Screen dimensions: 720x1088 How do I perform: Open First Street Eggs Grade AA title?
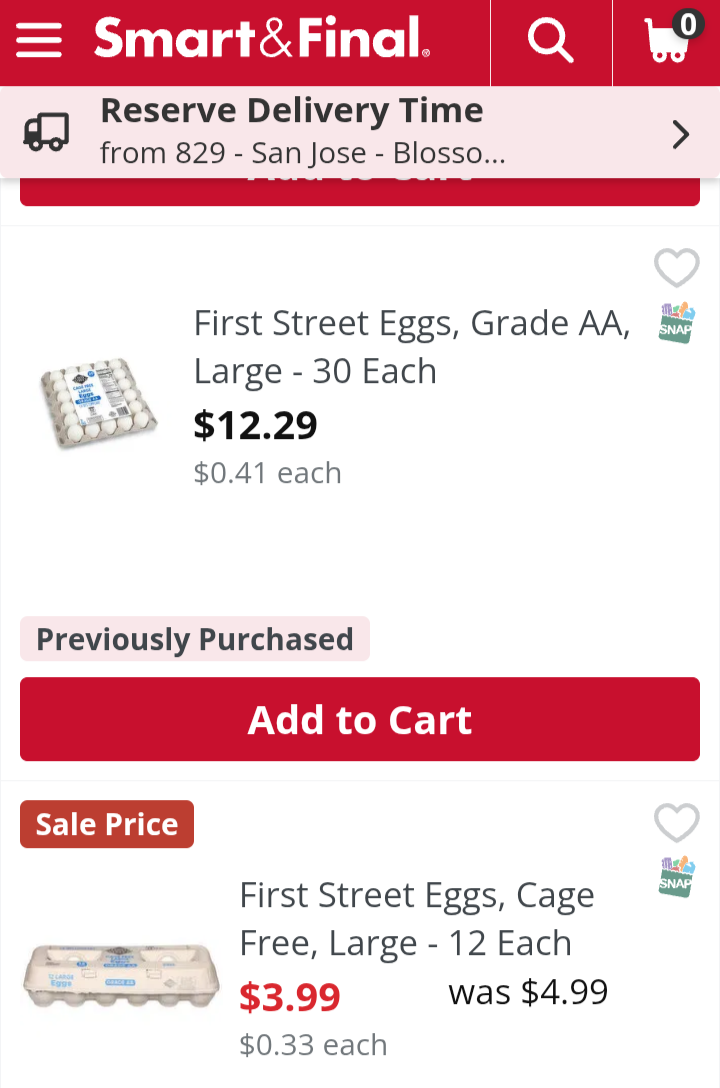click(x=412, y=347)
